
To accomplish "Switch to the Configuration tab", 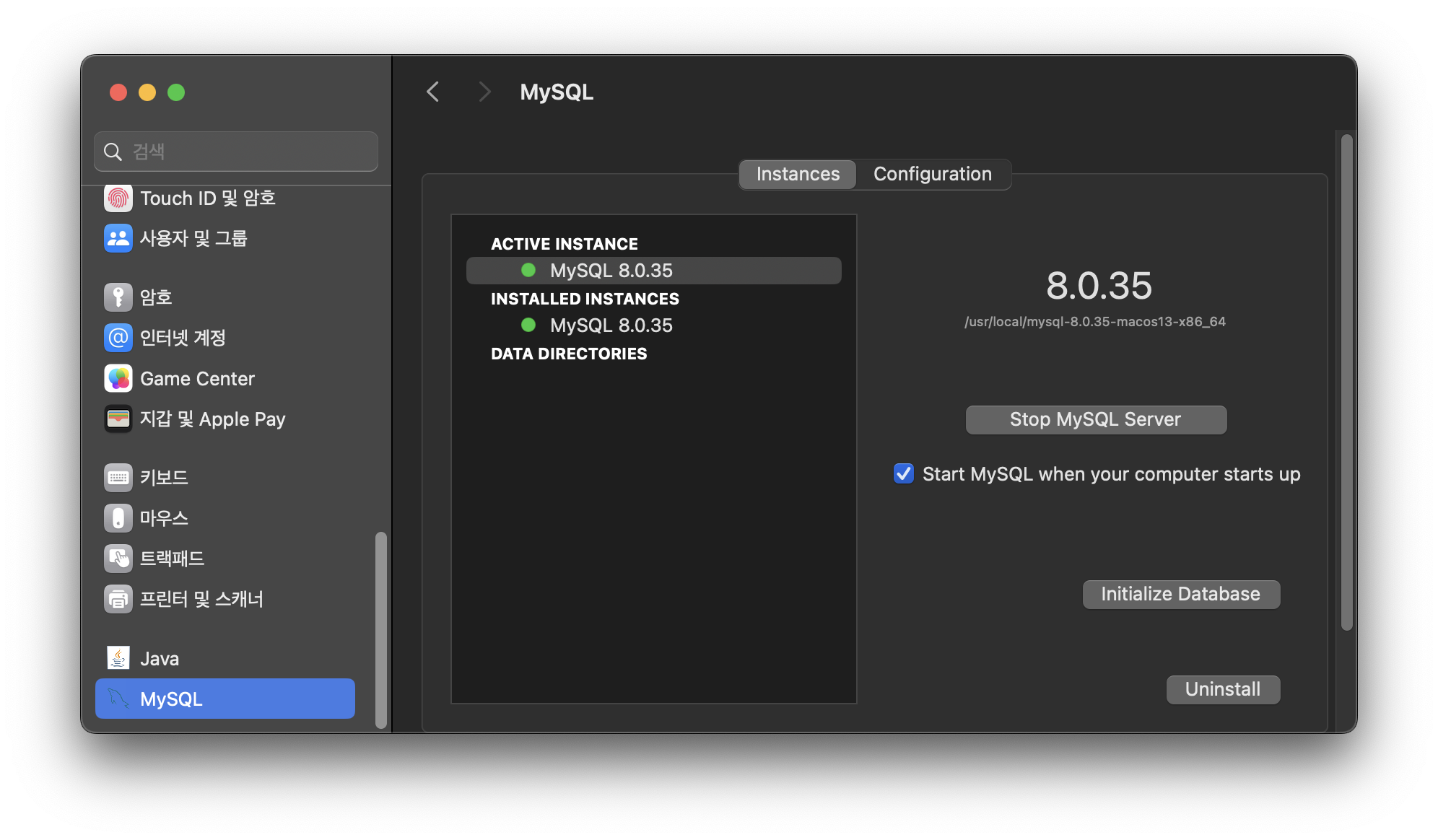I will 932,175.
